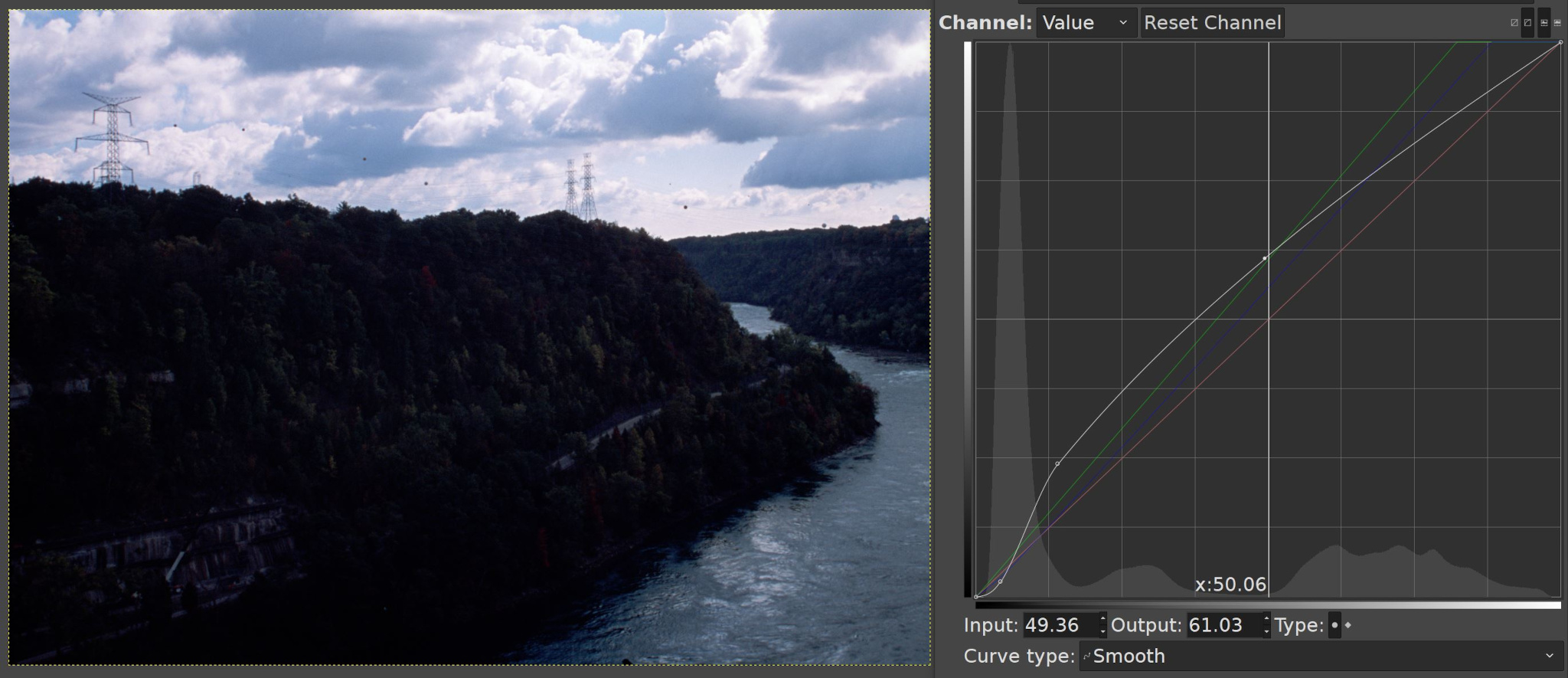
Task: Increase Output value with up arrow
Action: [1266, 620]
